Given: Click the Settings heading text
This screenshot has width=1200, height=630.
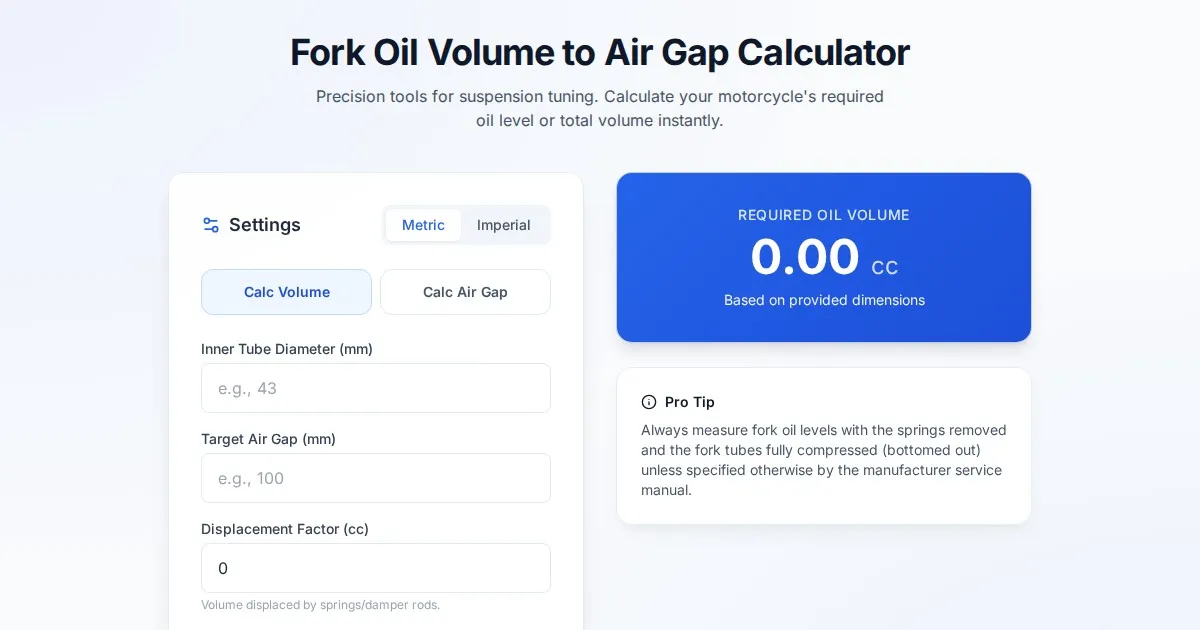Looking at the screenshot, I should [265, 225].
